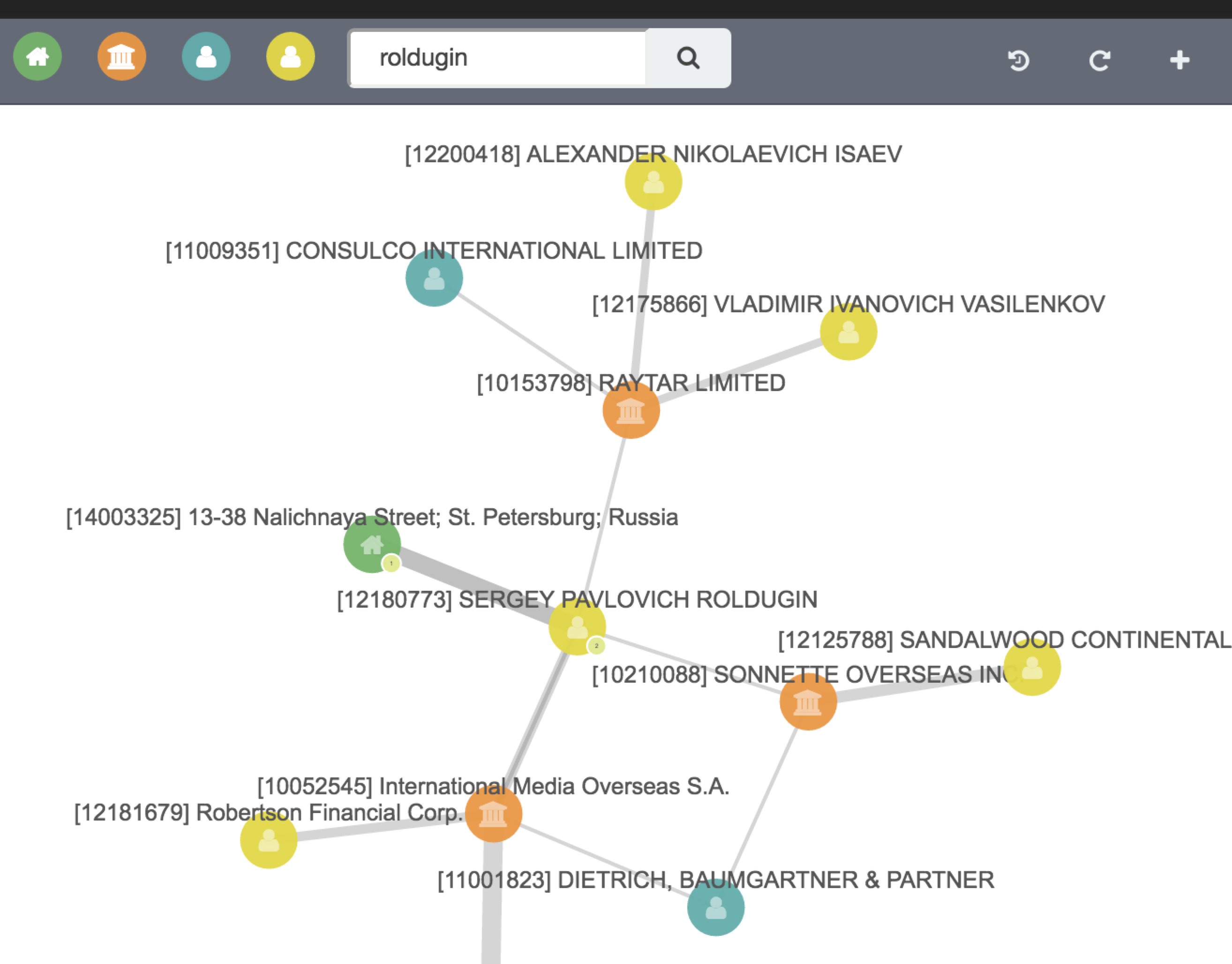
Task: Click the label [12175866] VLADIMIR IVANOVICH VASILENKOV
Action: pos(848,304)
